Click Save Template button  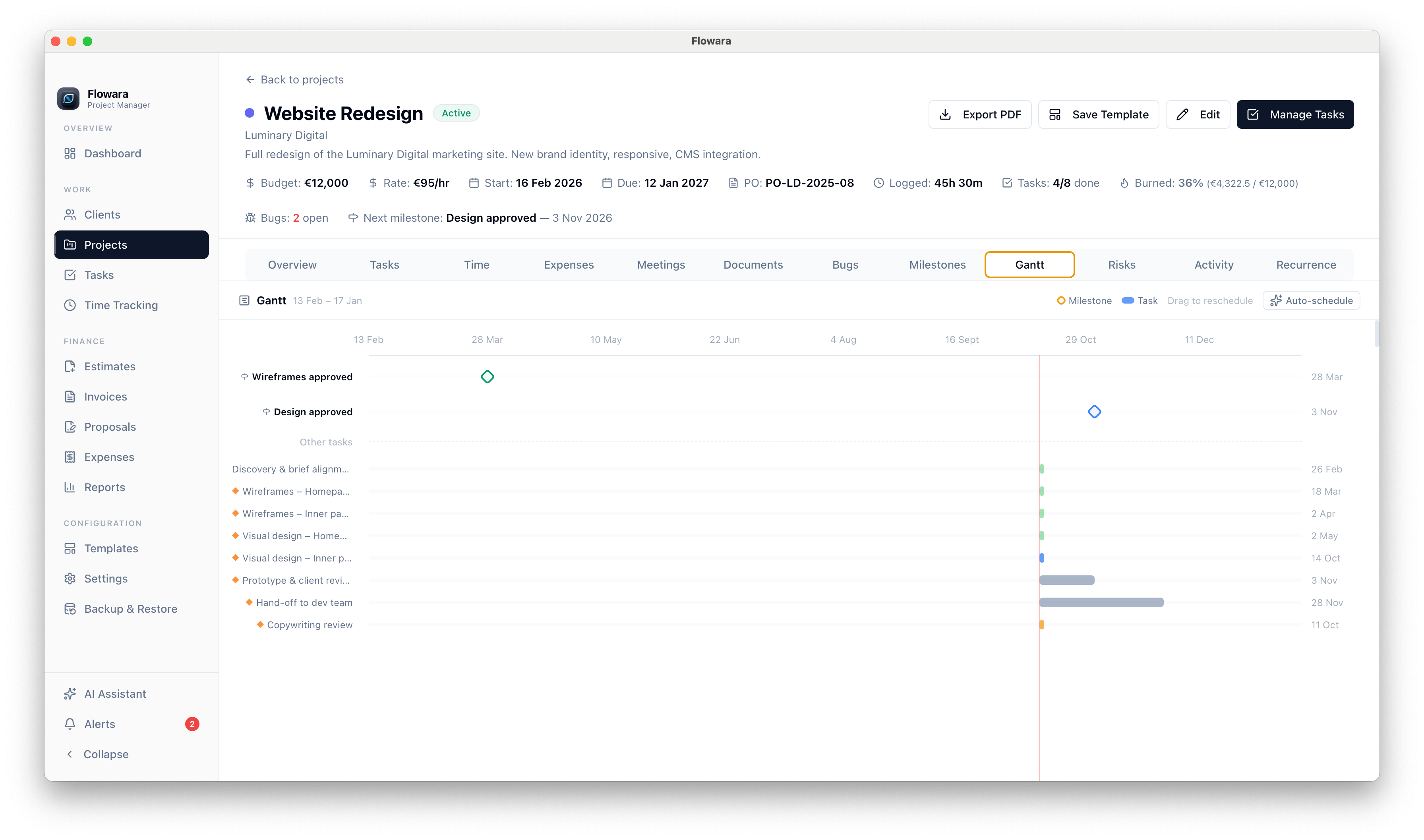(x=1098, y=114)
